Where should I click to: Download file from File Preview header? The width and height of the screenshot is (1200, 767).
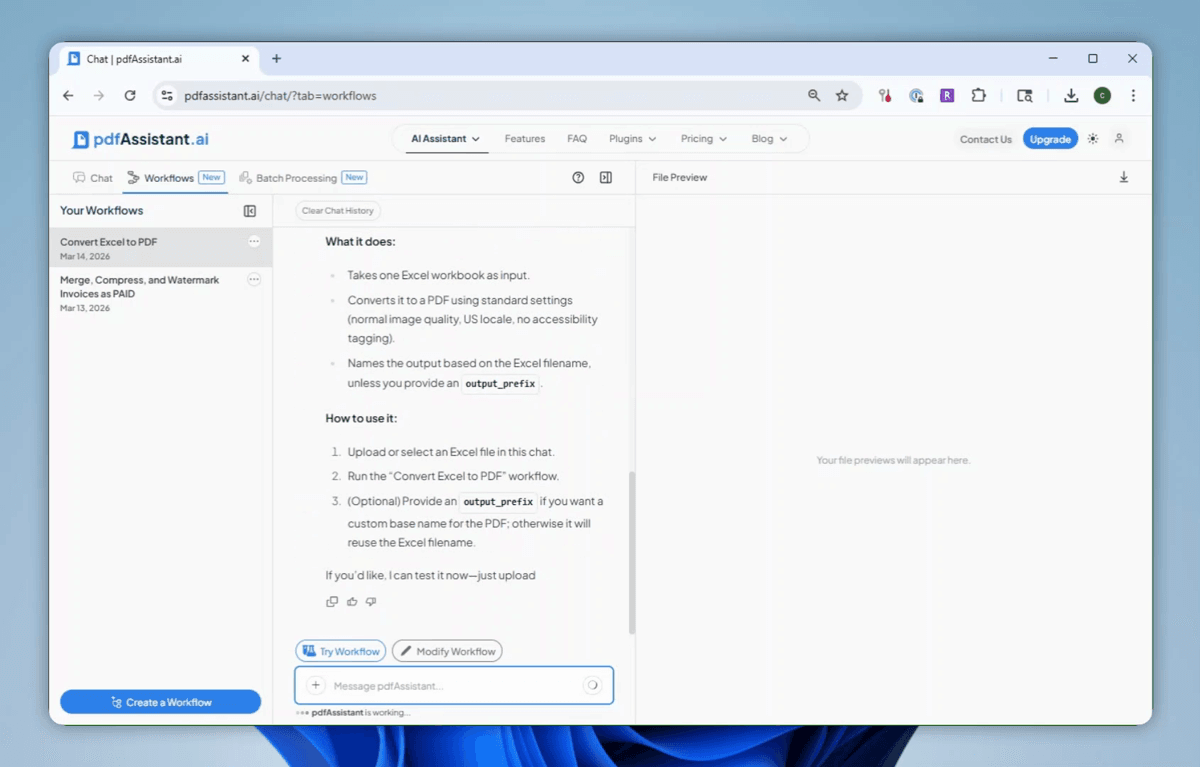tap(1123, 177)
